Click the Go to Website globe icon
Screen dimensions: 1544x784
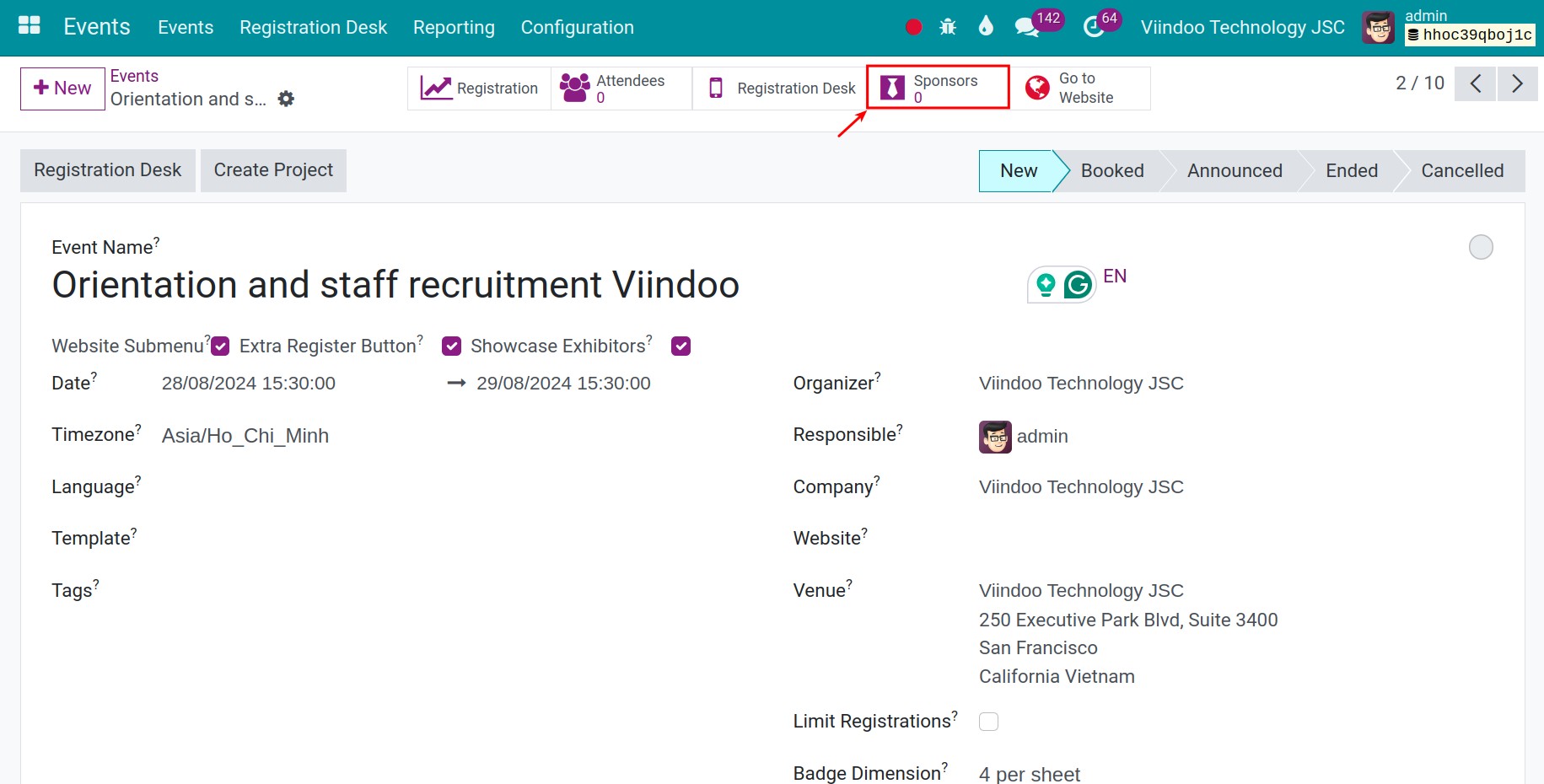coord(1037,88)
